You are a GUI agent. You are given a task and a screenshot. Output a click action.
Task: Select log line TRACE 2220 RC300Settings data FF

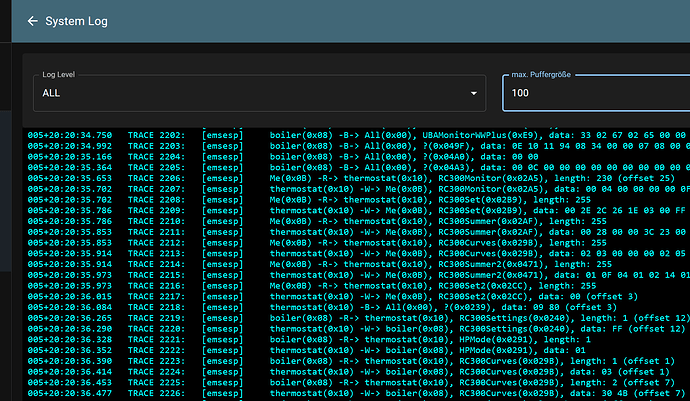356,329
